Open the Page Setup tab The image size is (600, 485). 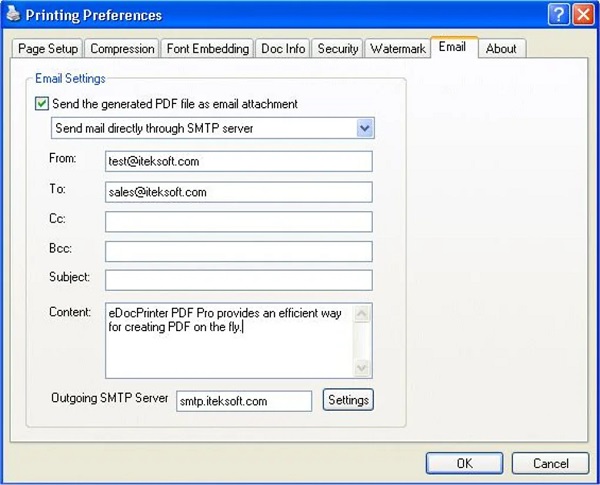pos(48,48)
